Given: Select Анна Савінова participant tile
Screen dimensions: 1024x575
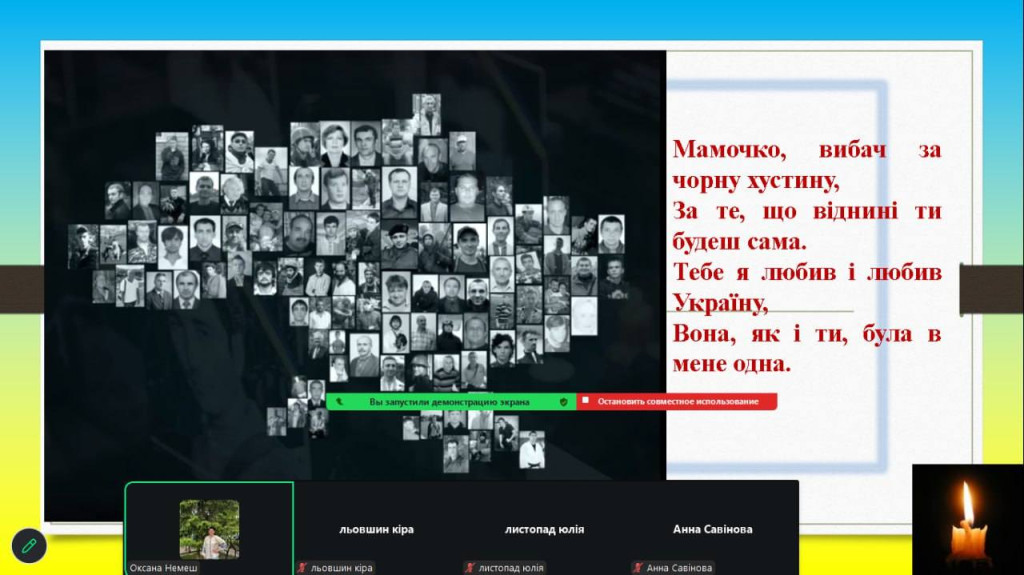Looking at the screenshot, I should click(x=712, y=529).
